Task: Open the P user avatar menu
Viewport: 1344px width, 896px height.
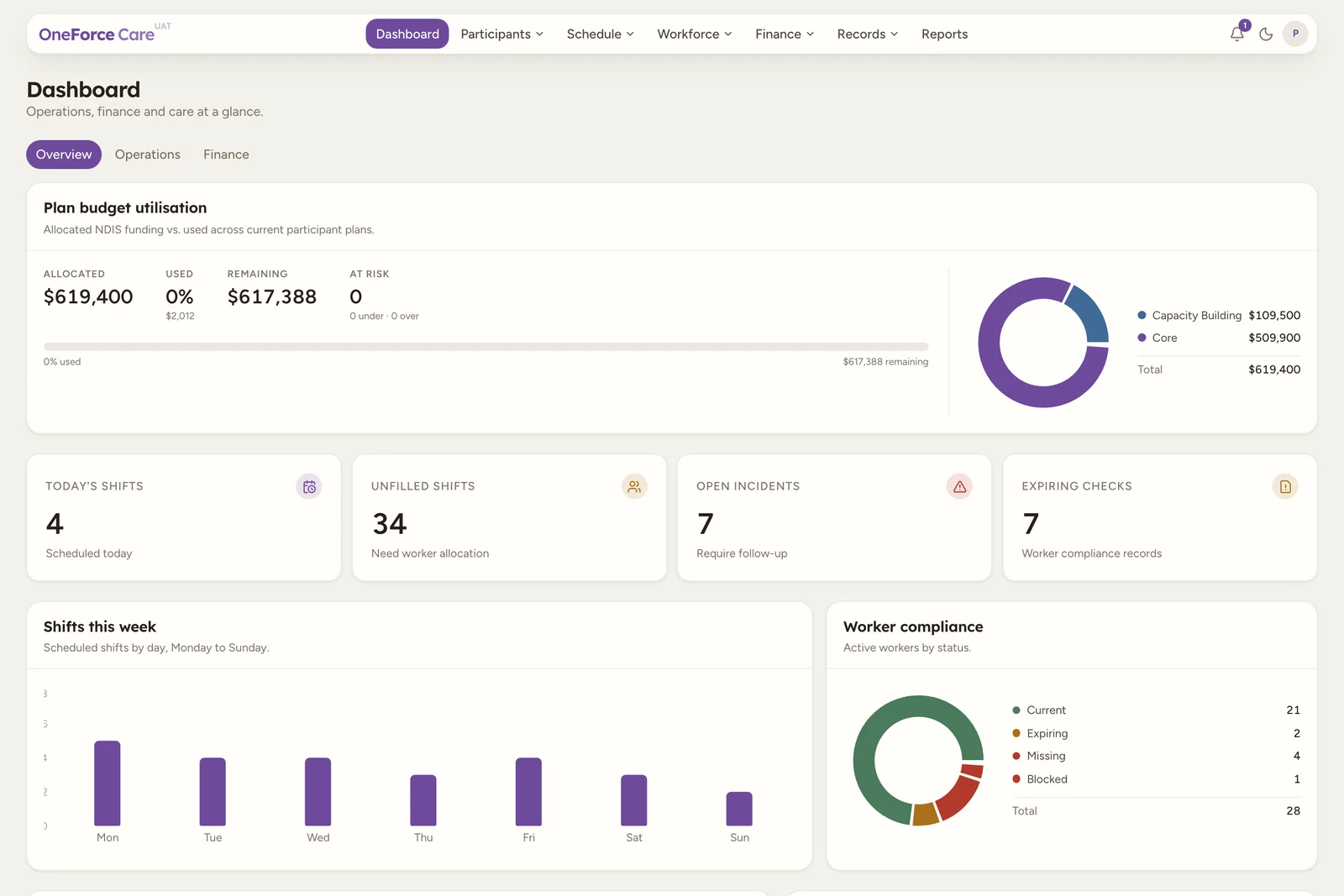Action: pos(1295,34)
